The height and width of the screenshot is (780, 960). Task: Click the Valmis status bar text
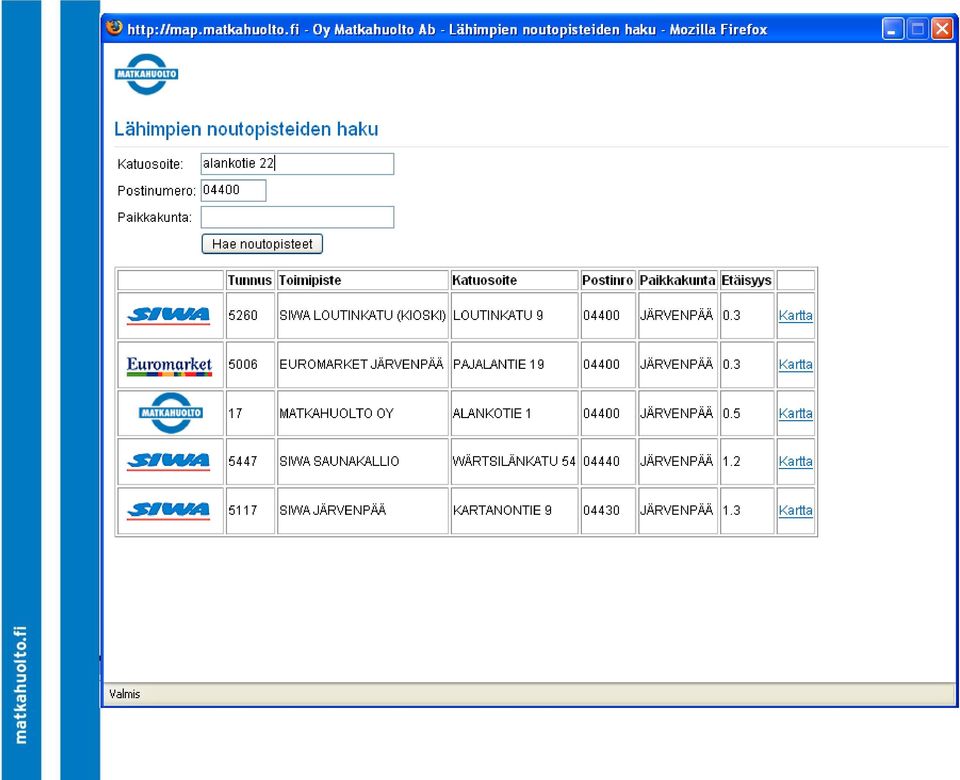pos(125,694)
